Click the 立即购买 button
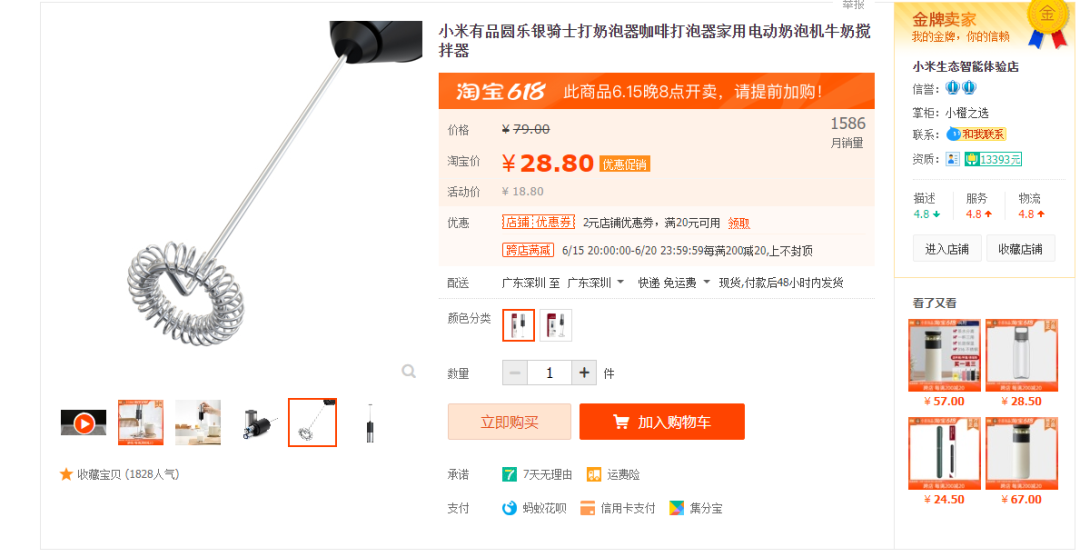Viewport: 1080px width, 557px height. coord(509,421)
